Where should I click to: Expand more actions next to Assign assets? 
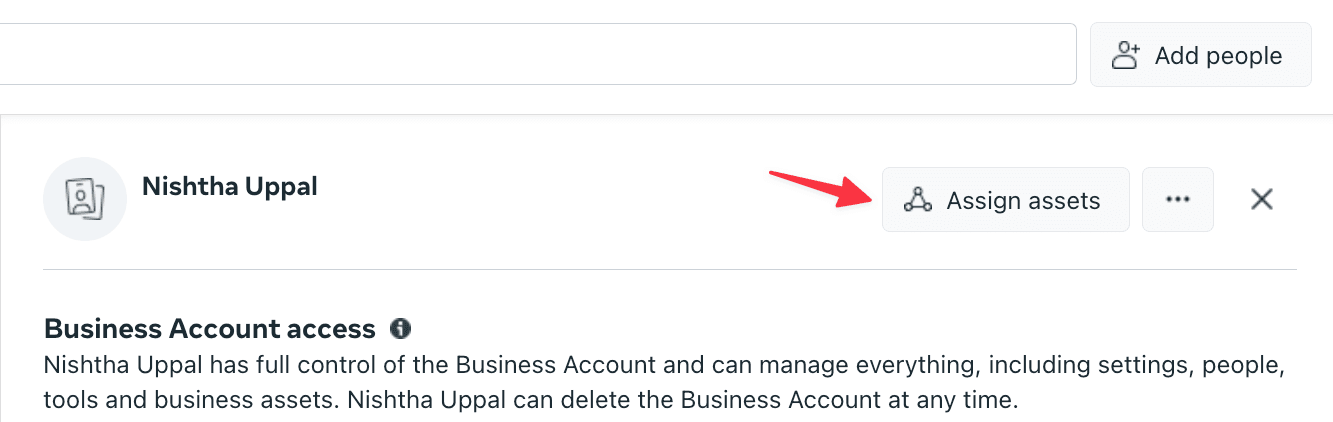pos(1178,199)
